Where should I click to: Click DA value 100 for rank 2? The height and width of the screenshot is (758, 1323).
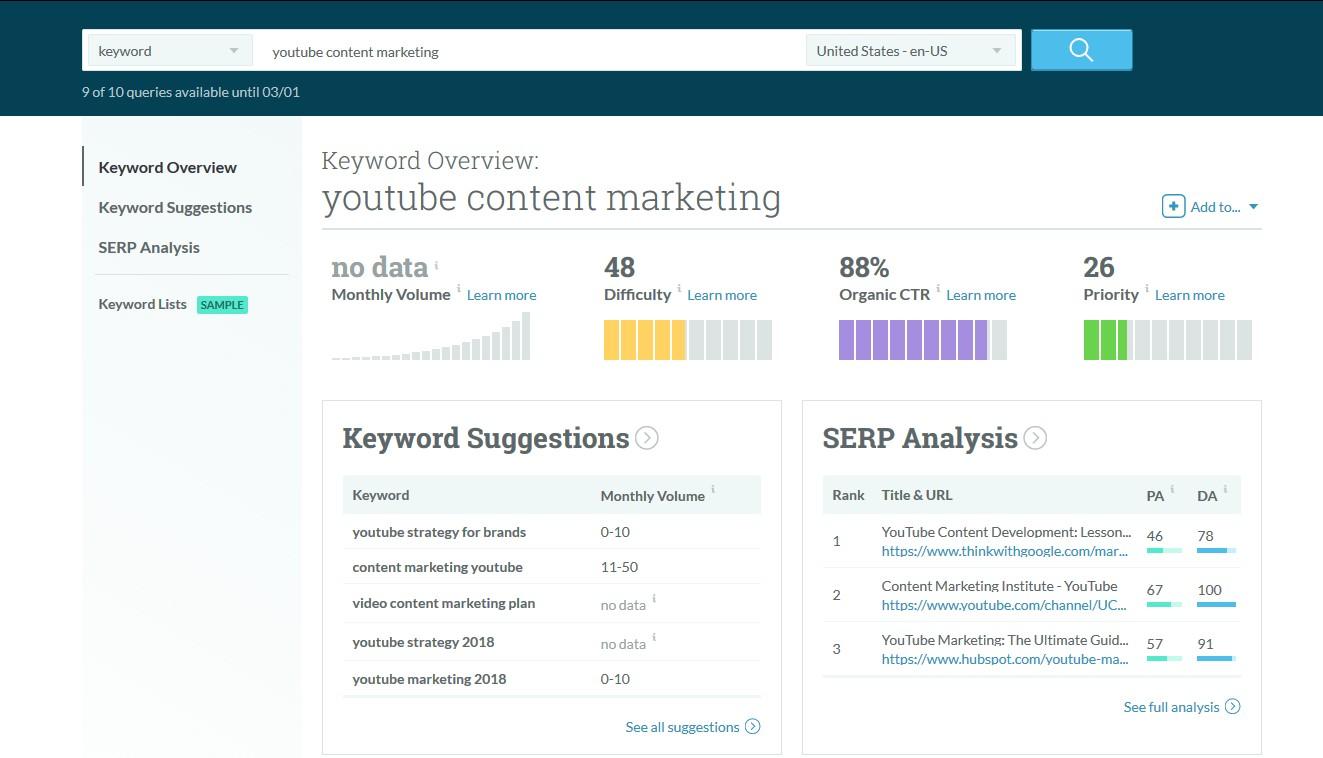(1210, 590)
